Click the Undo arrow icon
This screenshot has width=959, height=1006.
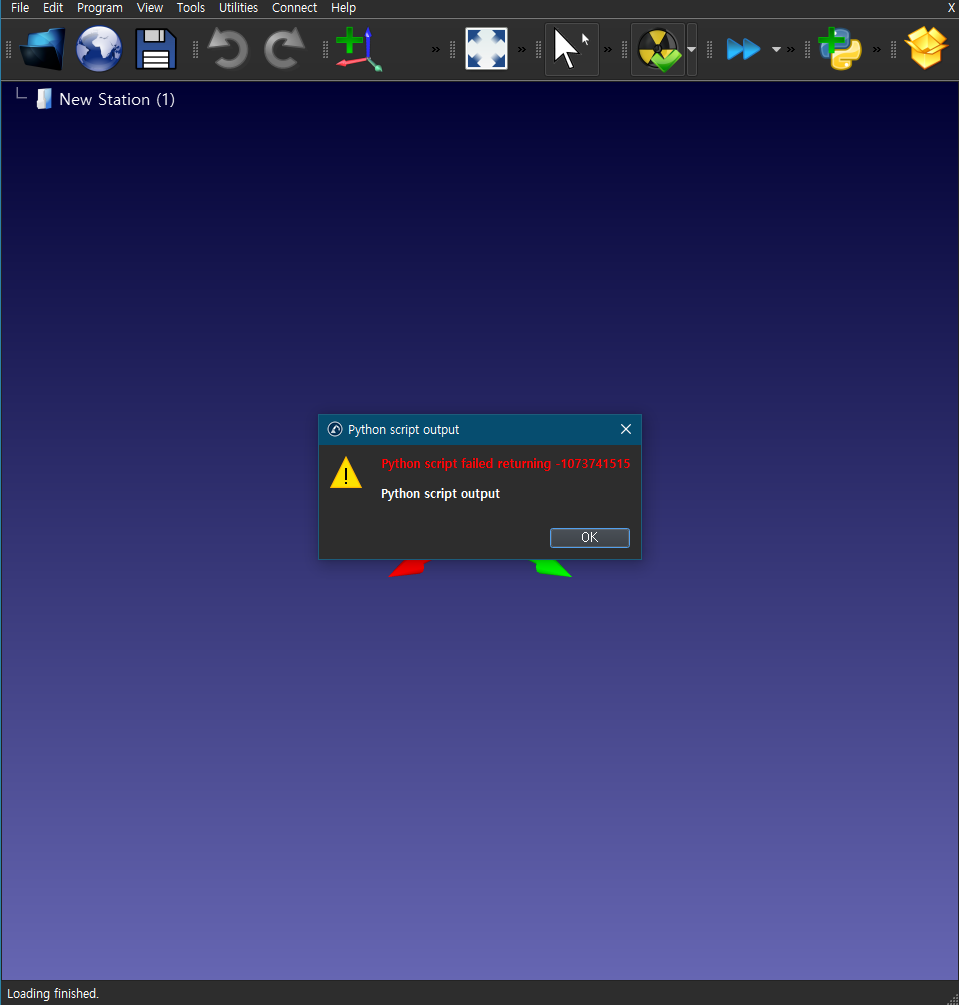click(228, 49)
